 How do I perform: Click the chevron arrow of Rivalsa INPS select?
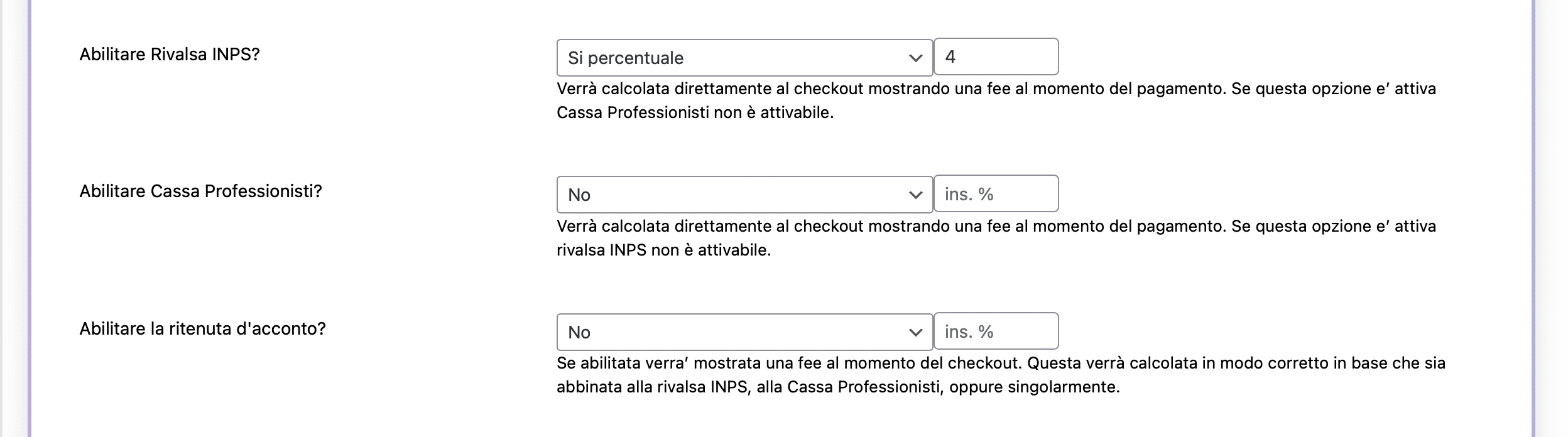point(915,58)
